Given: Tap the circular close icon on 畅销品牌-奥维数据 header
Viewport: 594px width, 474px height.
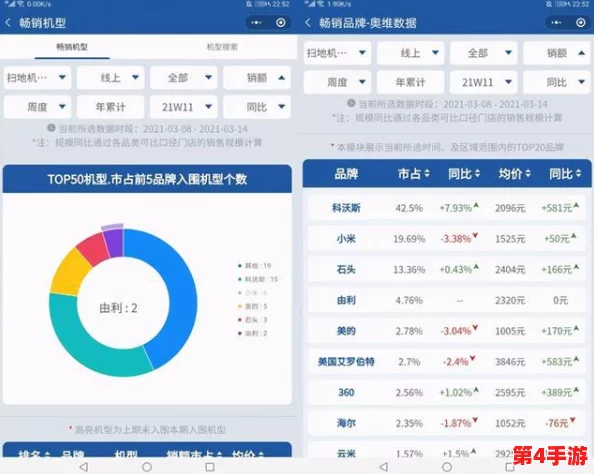Looking at the screenshot, I should click(580, 23).
